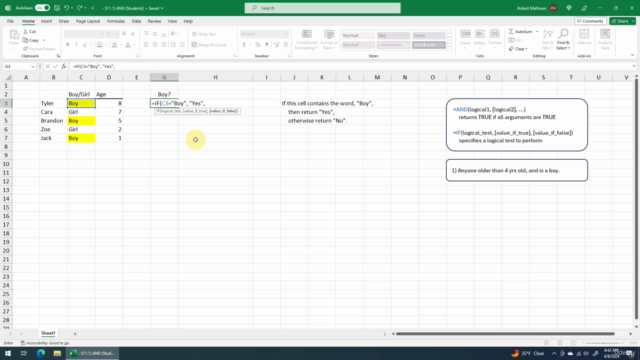Click the Sort & Filter icon
Screen dimensions: 640x360
point(548,34)
